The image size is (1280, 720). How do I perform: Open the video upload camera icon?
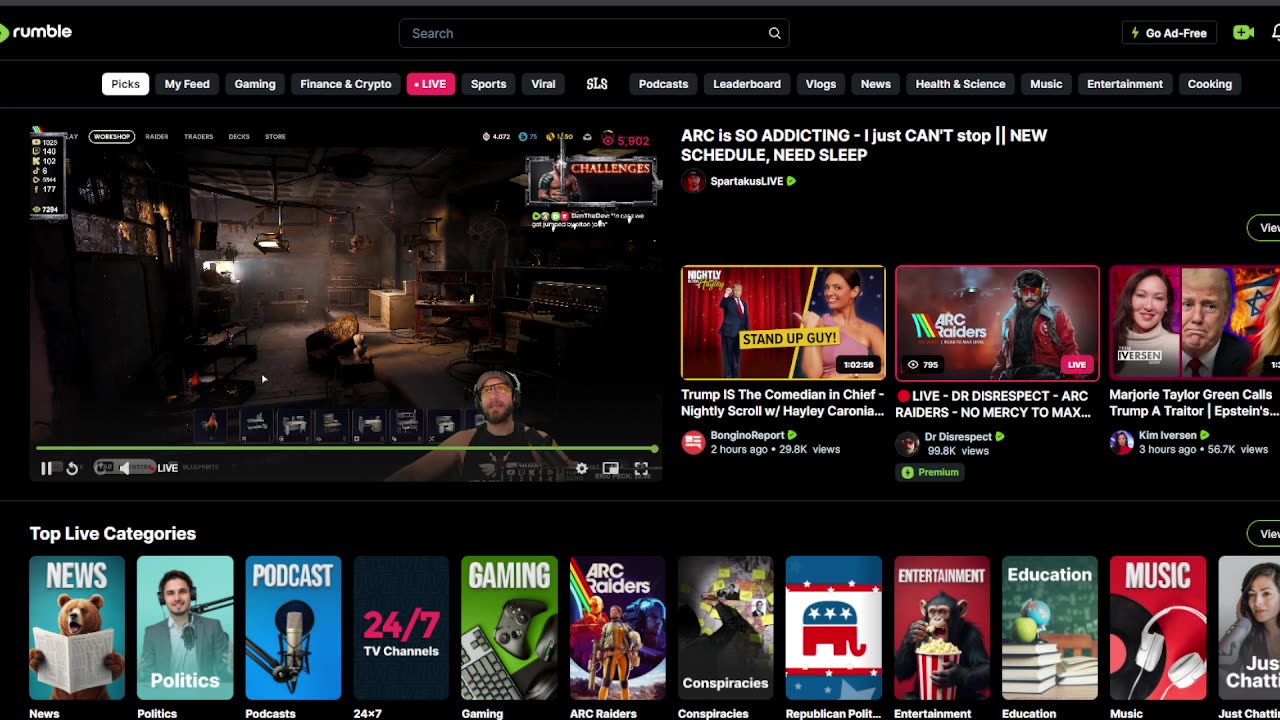coord(1243,33)
